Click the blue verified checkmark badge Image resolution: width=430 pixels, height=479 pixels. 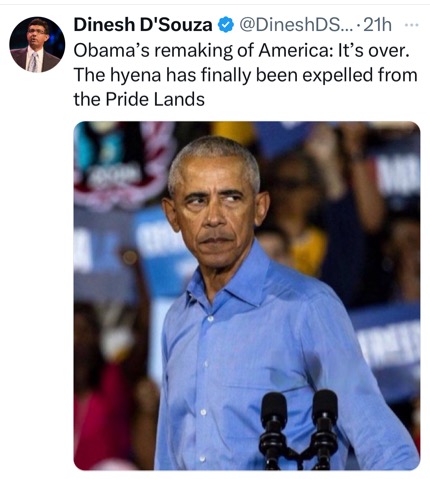226,25
